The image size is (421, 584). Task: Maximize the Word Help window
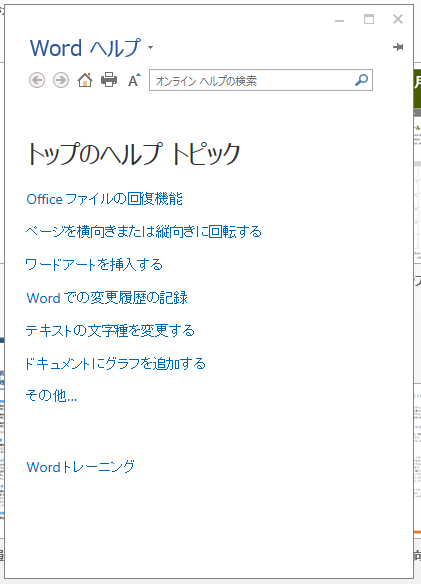369,19
